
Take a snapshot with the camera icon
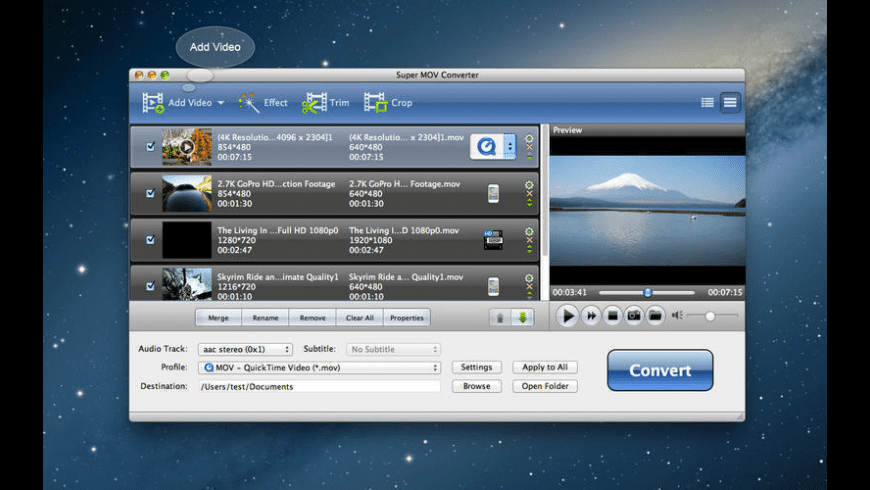[633, 316]
